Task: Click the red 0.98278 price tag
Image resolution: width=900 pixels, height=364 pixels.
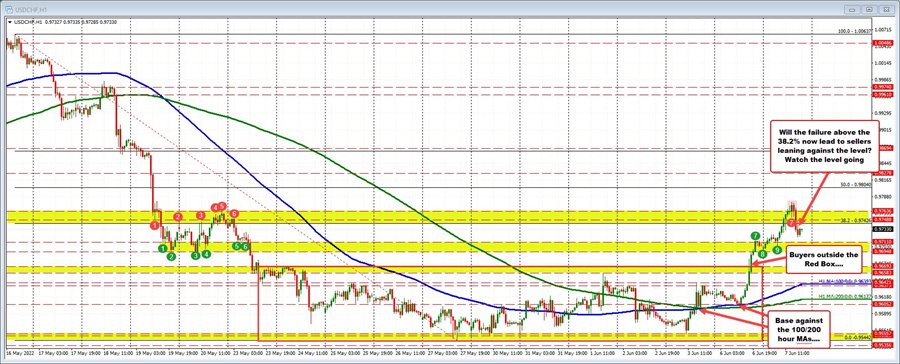Action: 883,173
